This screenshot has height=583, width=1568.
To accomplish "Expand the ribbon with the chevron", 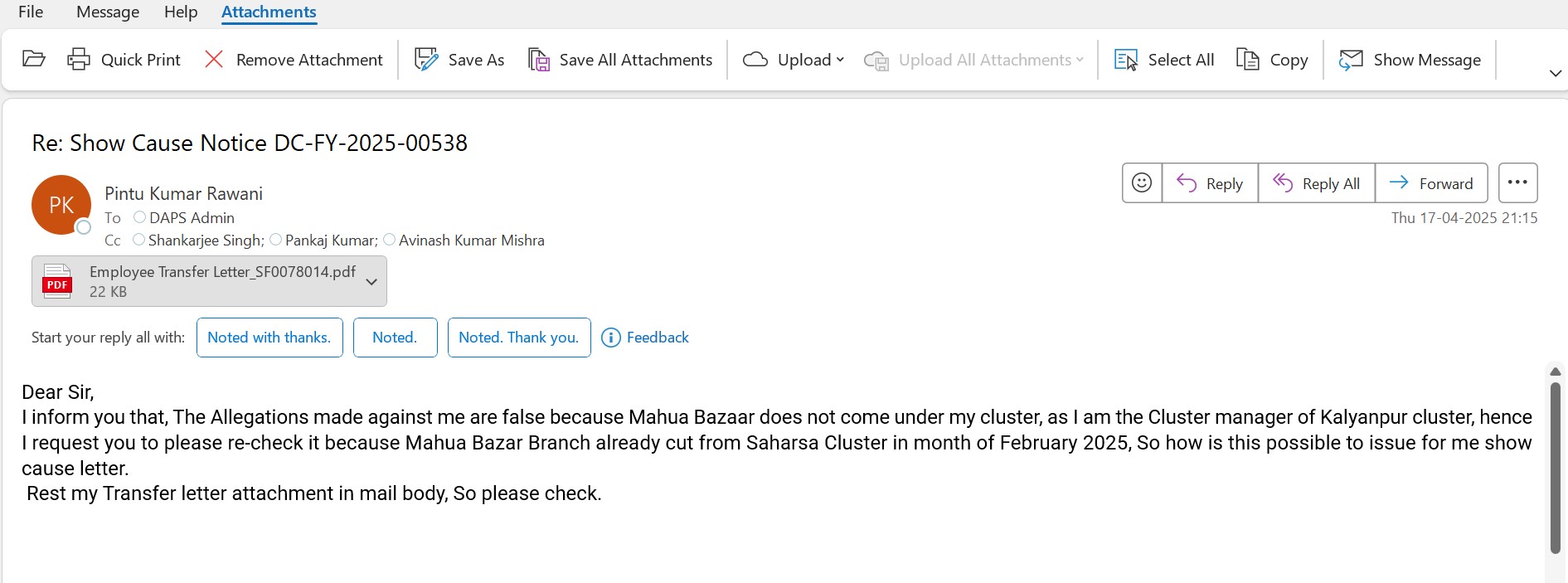I will pos(1555,74).
